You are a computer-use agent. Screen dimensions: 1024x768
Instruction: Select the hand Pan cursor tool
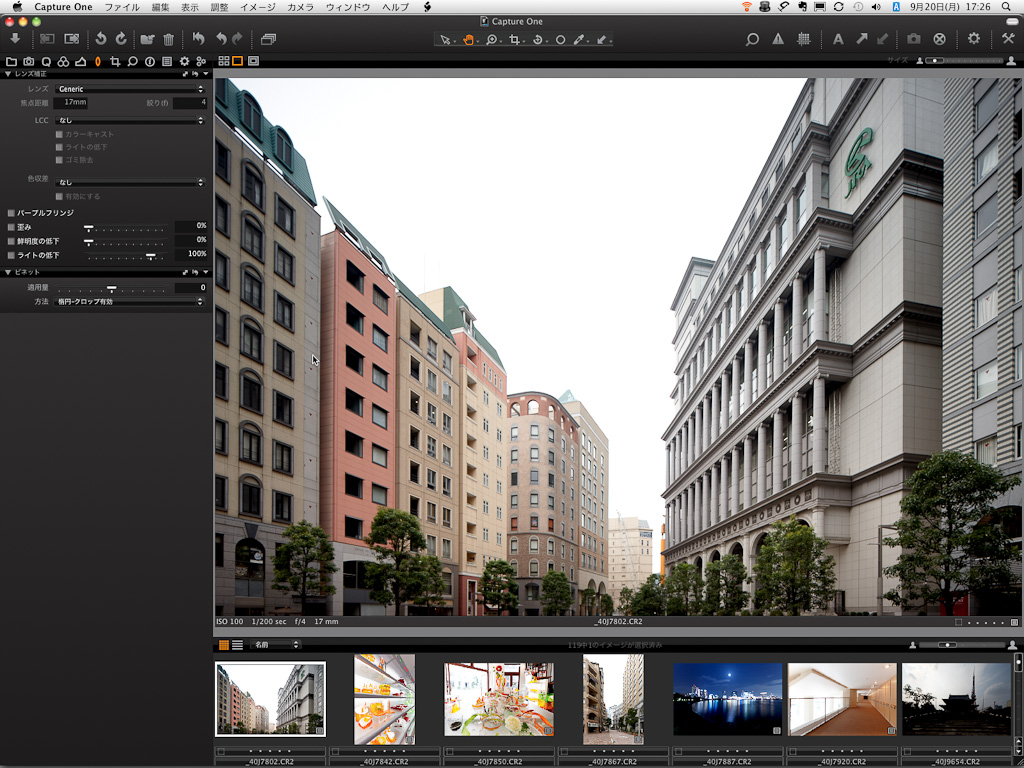tap(468, 40)
